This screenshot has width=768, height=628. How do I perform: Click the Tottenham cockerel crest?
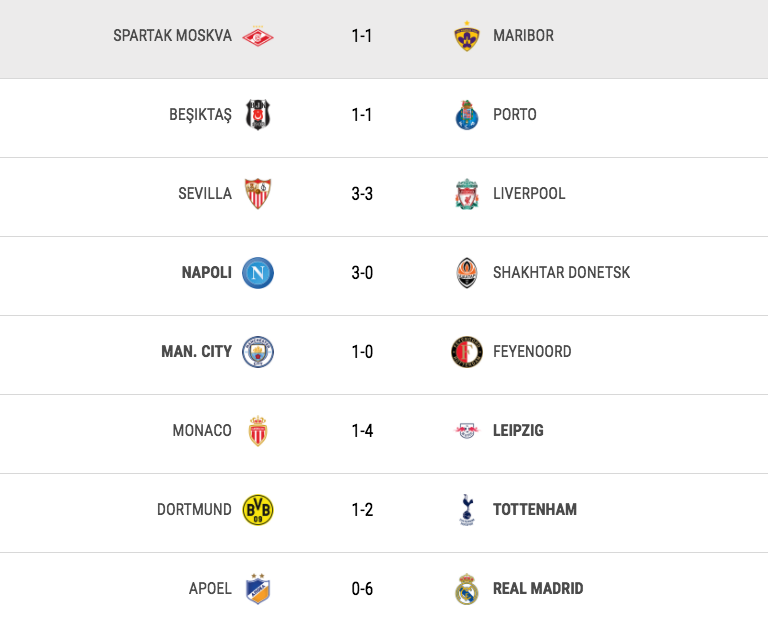[467, 509]
